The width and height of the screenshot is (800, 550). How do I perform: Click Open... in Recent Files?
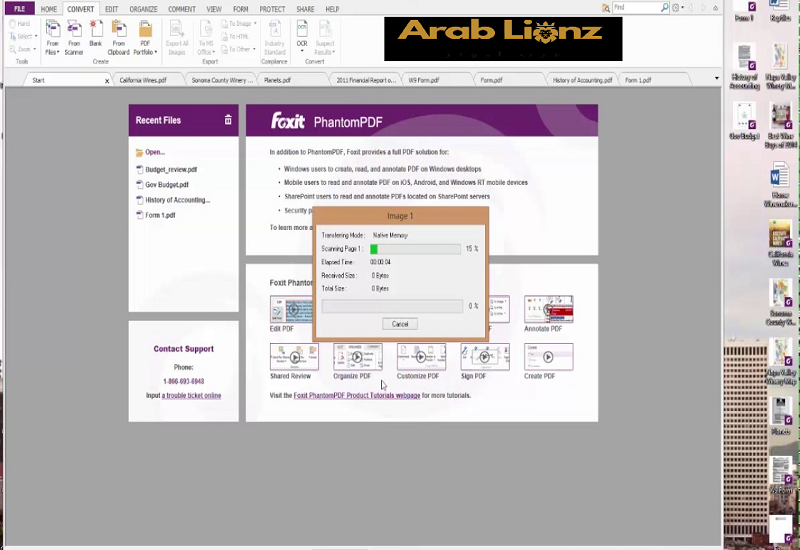pyautogui.click(x=155, y=152)
